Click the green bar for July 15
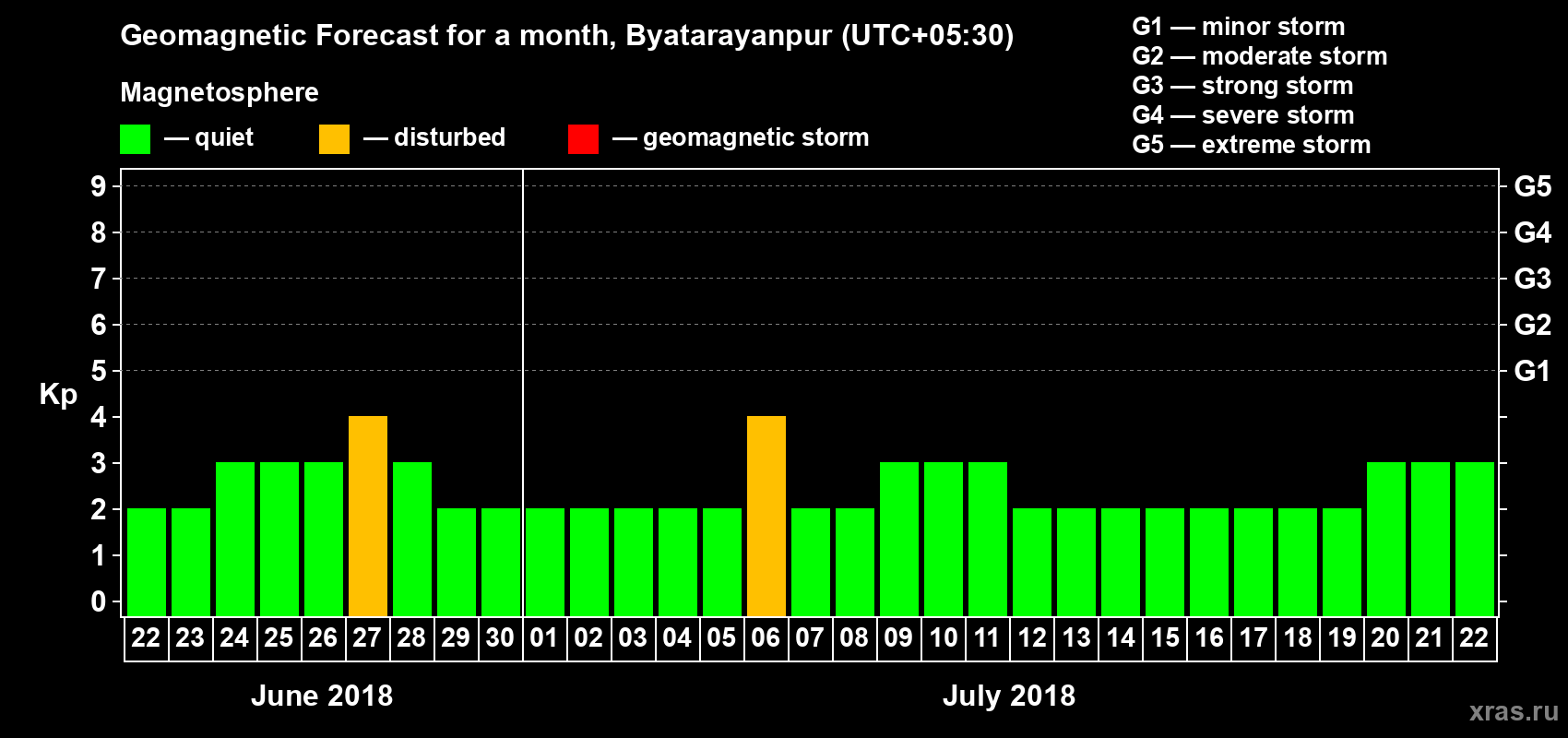Screen dimensions: 1568x738 [1165, 562]
